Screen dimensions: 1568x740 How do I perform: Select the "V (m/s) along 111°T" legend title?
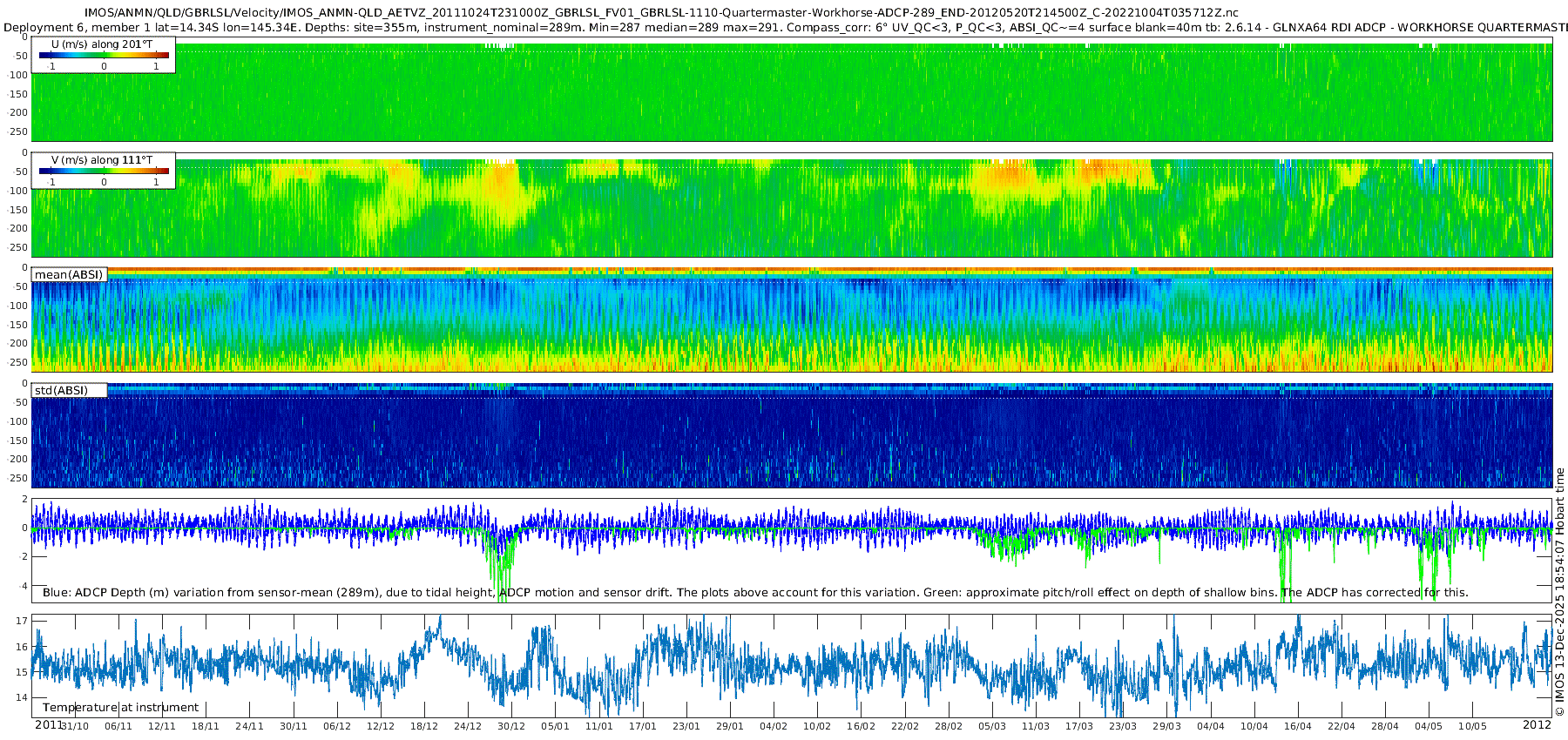point(102,159)
